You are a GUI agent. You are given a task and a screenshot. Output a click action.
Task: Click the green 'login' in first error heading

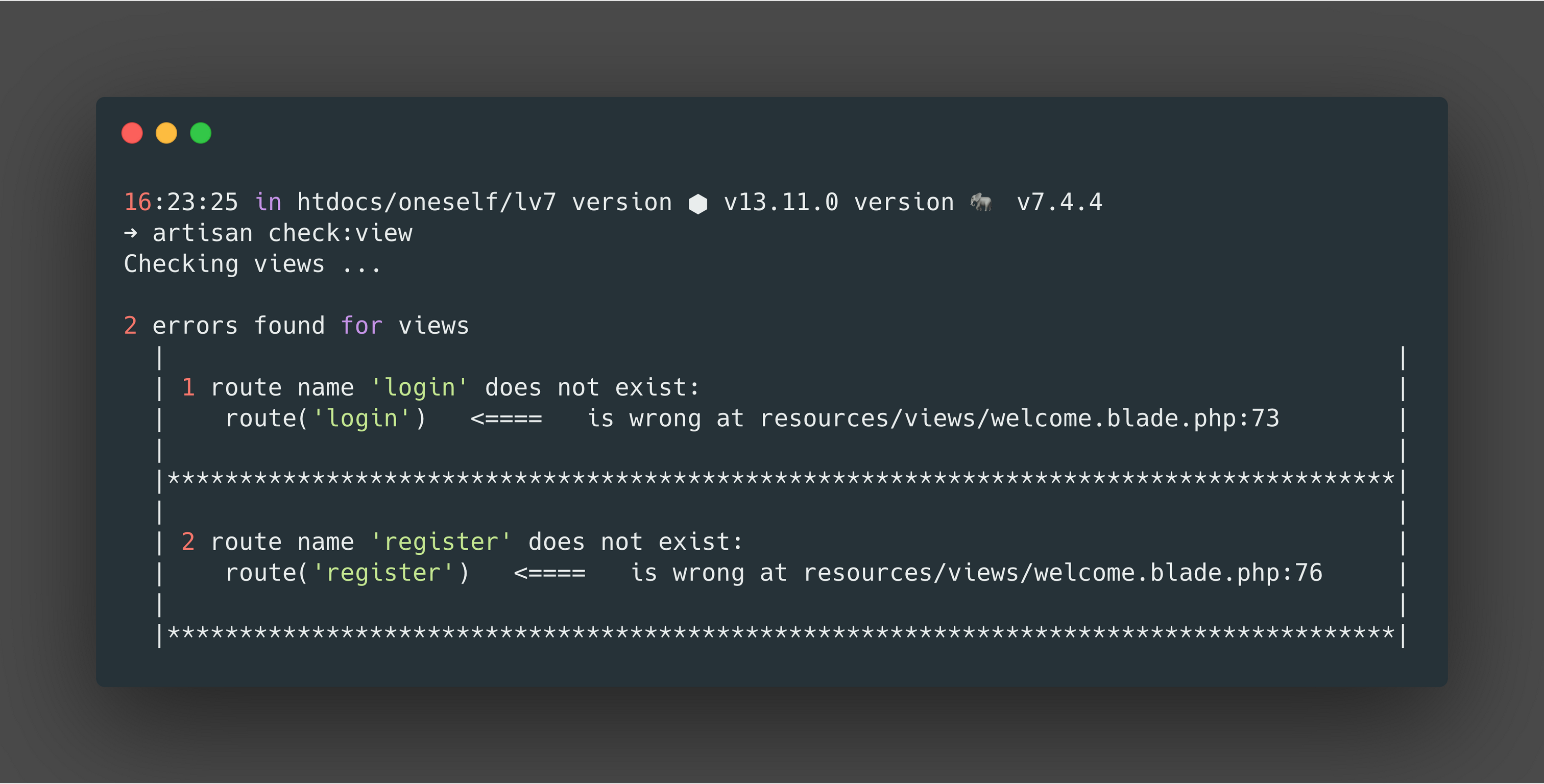[420, 388]
